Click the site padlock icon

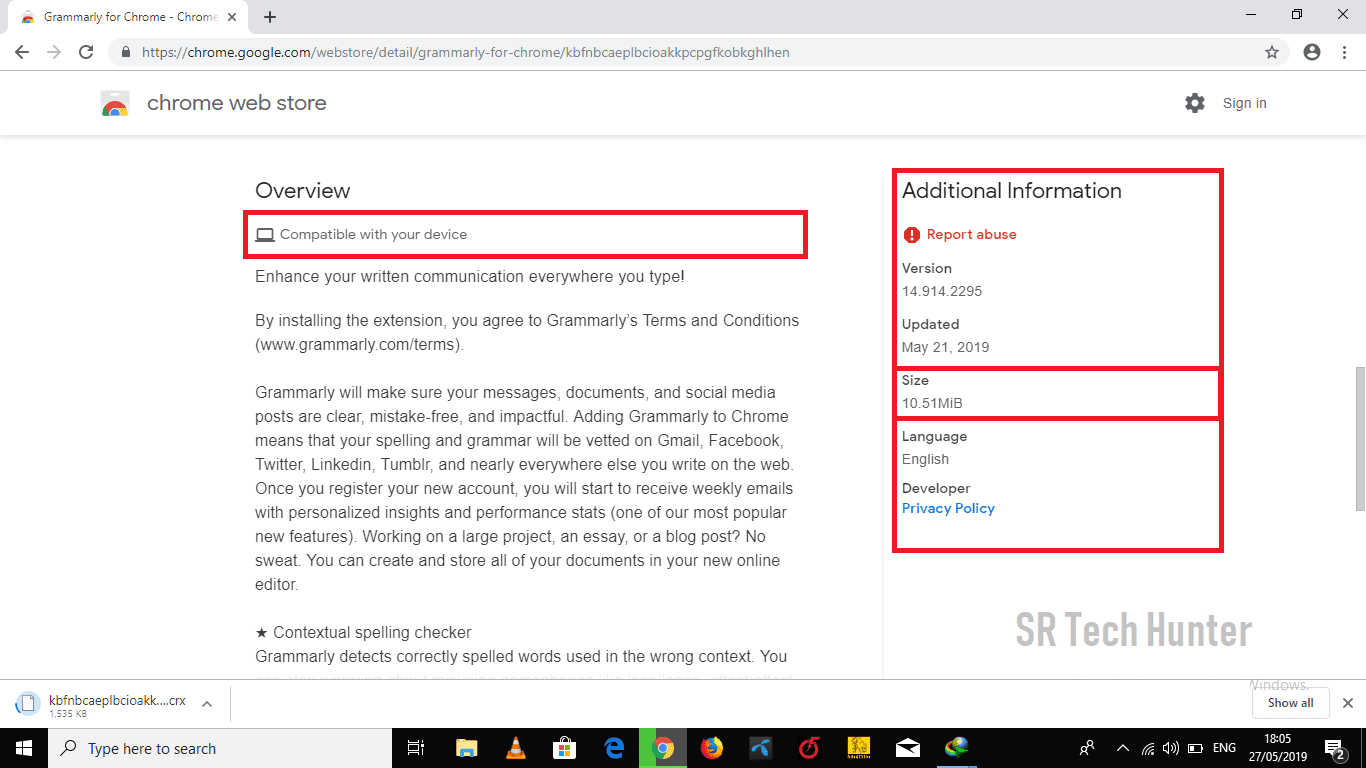pyautogui.click(x=126, y=52)
